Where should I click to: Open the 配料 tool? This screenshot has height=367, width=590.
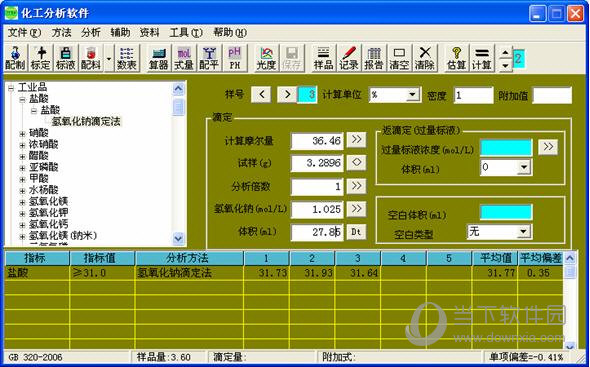(91, 58)
